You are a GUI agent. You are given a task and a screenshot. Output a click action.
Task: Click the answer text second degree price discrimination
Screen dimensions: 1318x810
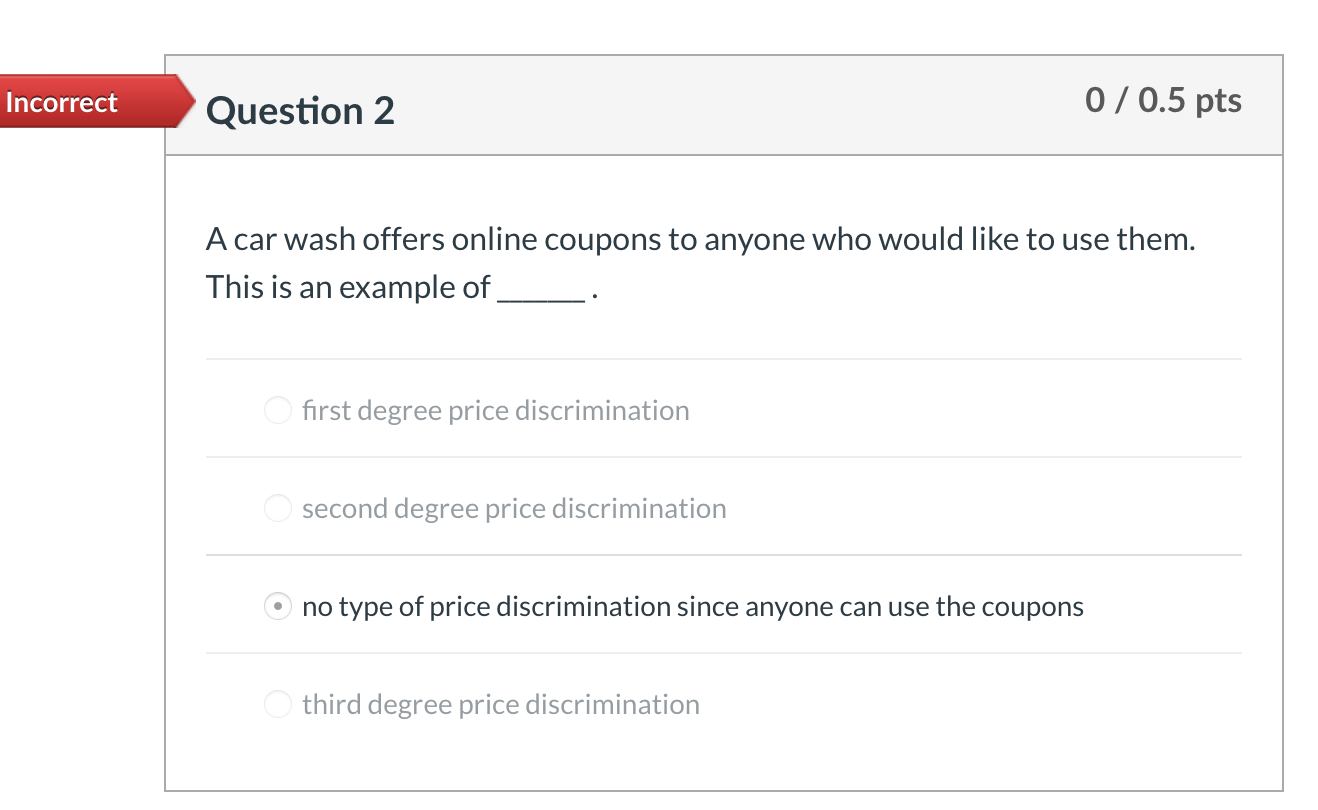click(513, 508)
